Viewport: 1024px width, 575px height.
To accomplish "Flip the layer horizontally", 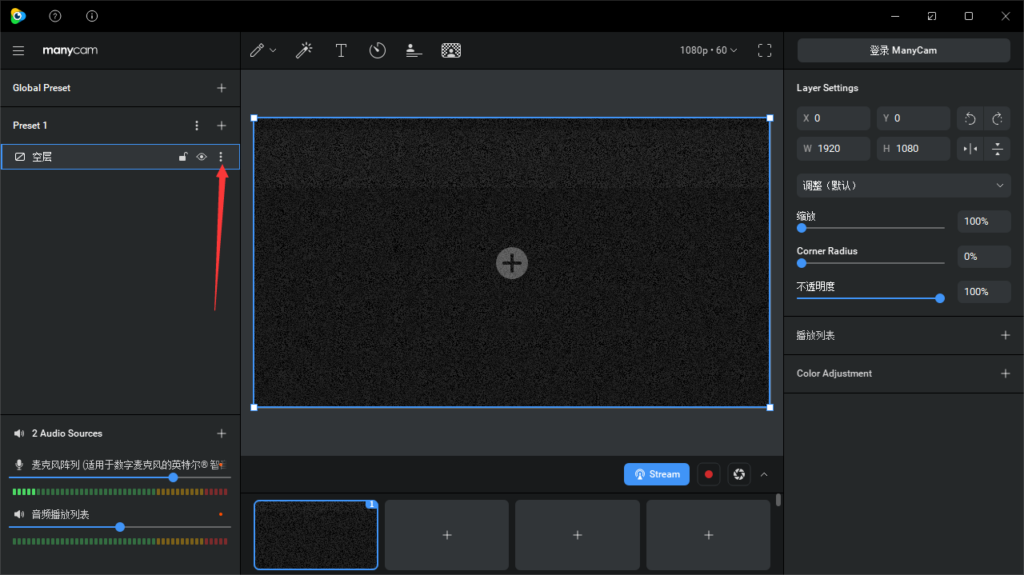I will coord(970,149).
